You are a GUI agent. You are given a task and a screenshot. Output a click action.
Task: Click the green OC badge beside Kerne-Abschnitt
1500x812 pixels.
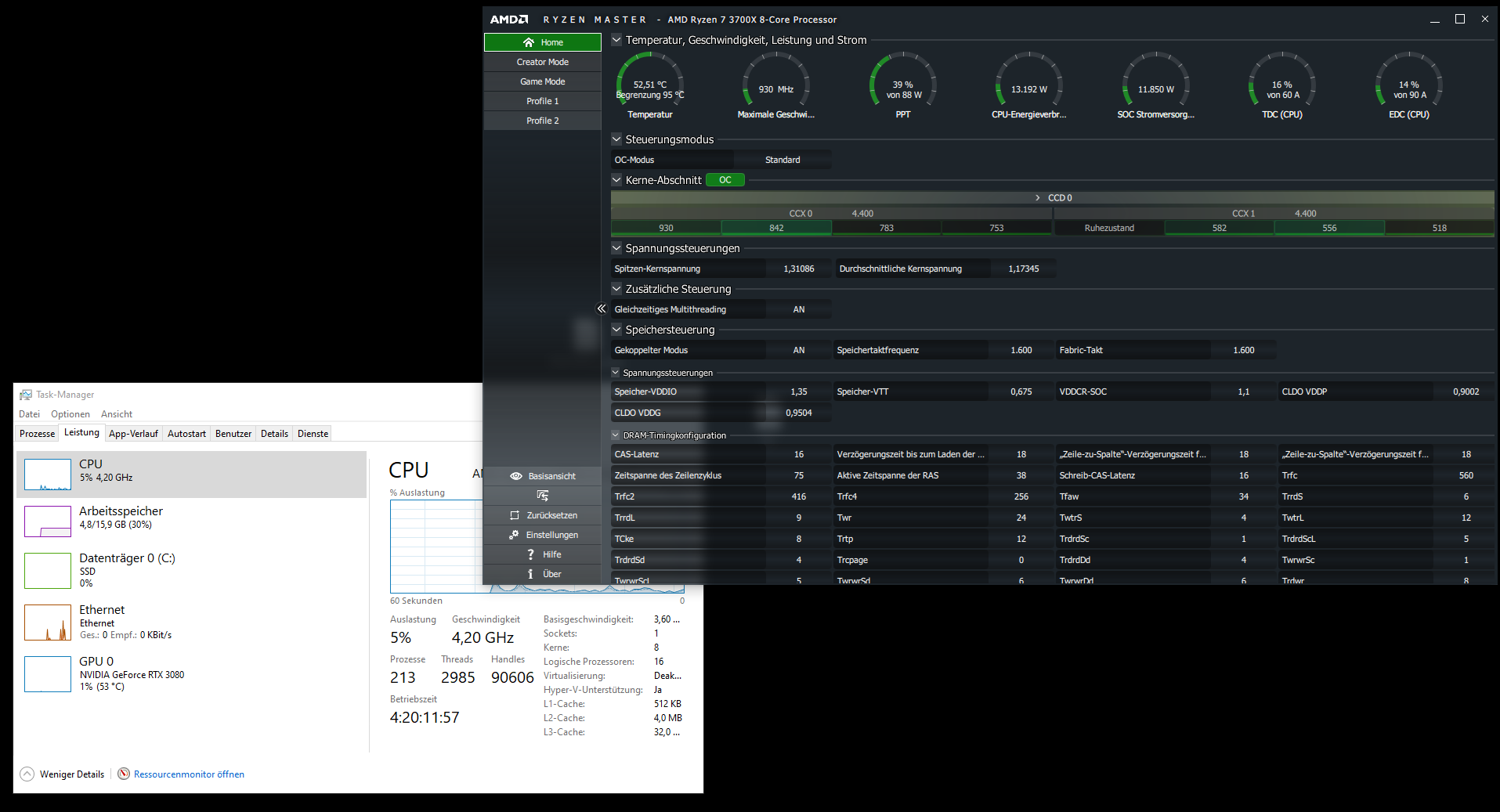725,180
